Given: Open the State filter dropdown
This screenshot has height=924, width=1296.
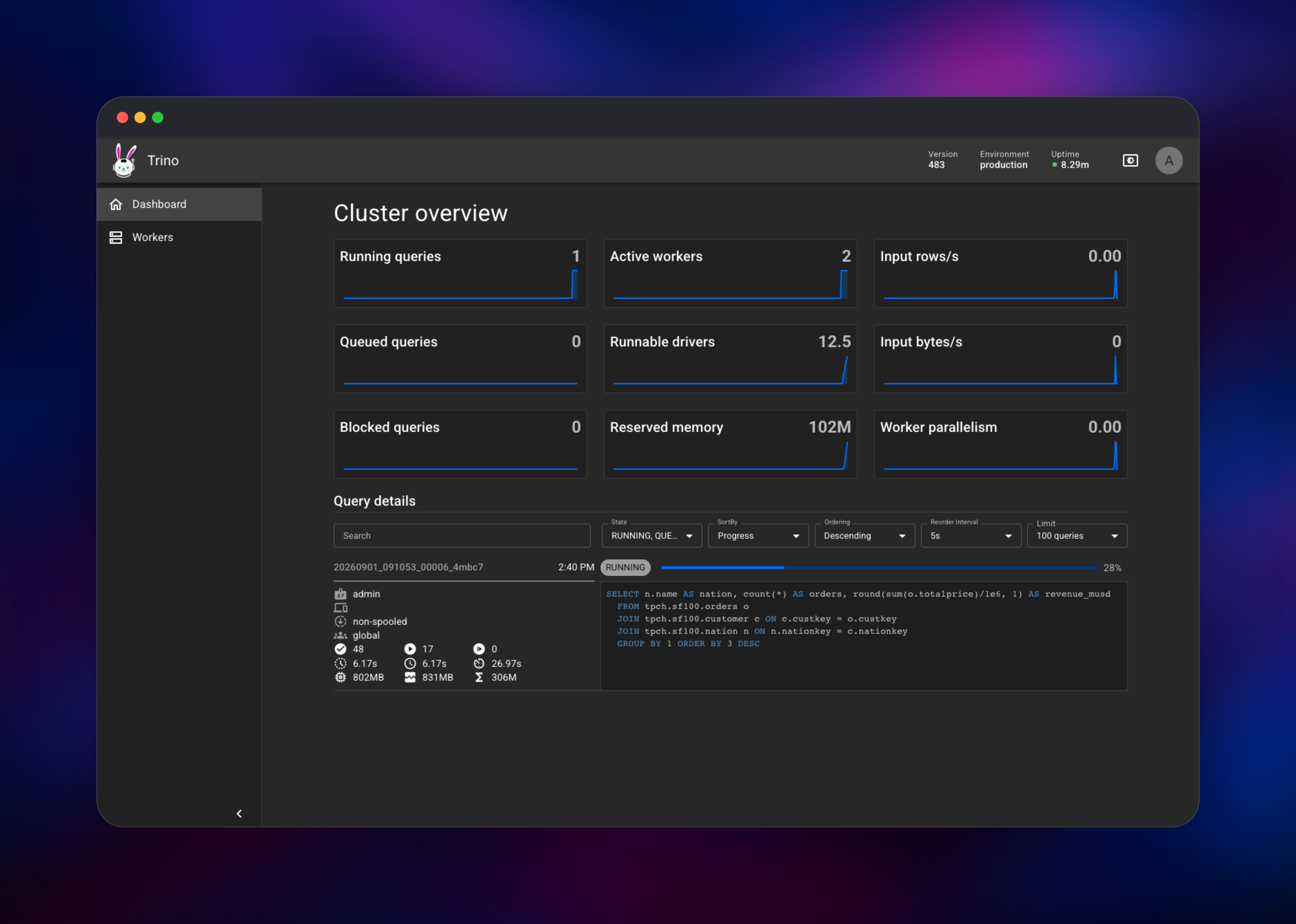Looking at the screenshot, I should (652, 536).
